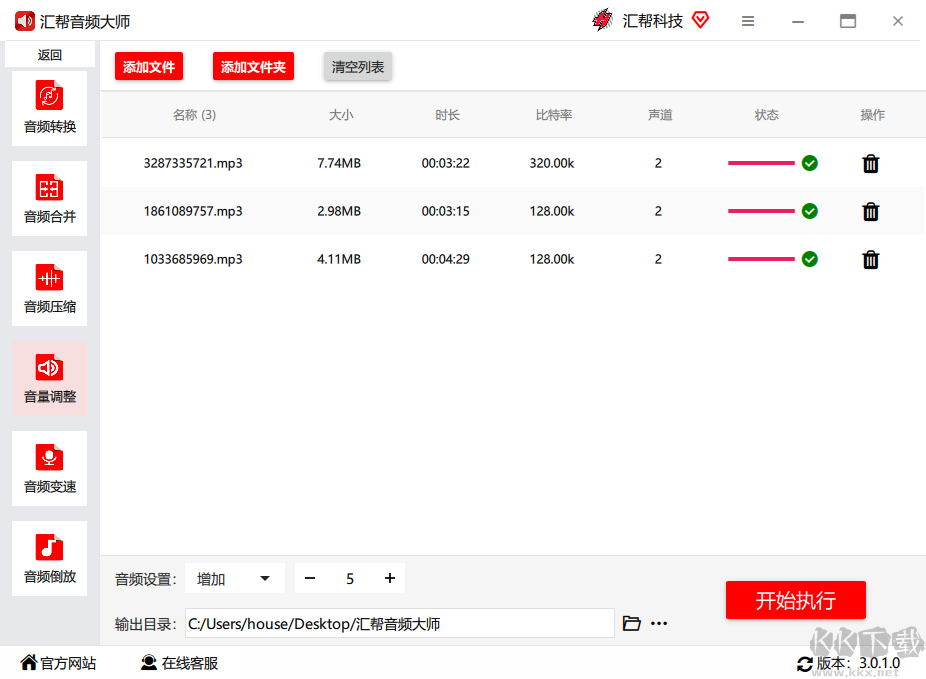Viewport: 926px width, 679px height.
Task: Open the 音频转换 audio conversion tool
Action: pos(49,108)
